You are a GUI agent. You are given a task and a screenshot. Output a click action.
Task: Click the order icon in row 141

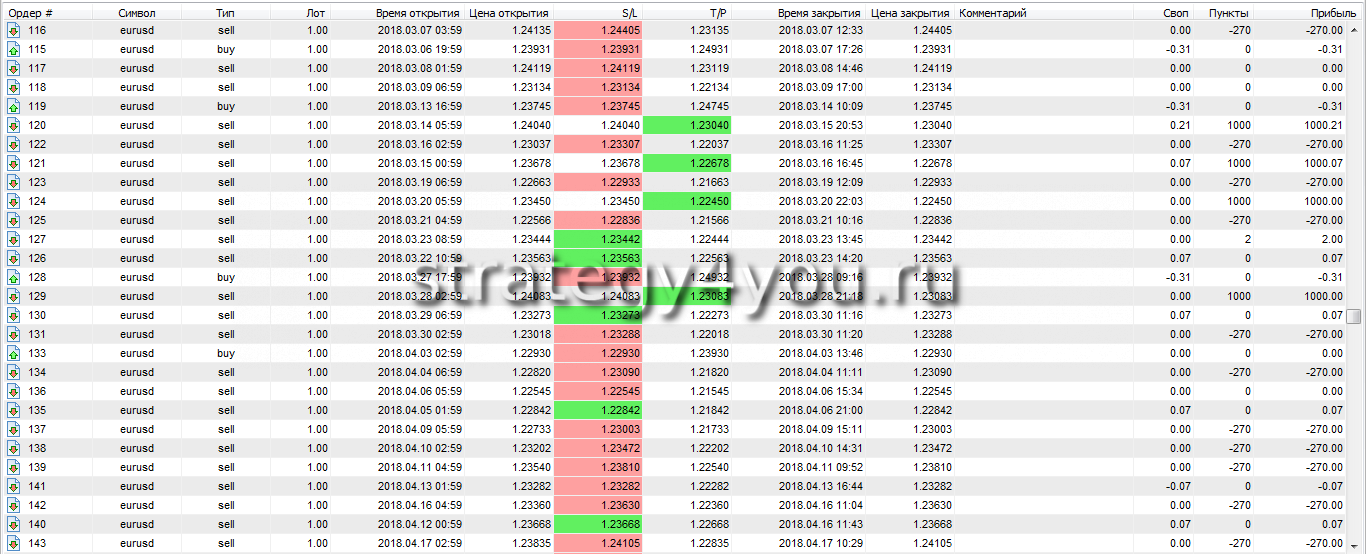(x=13, y=487)
